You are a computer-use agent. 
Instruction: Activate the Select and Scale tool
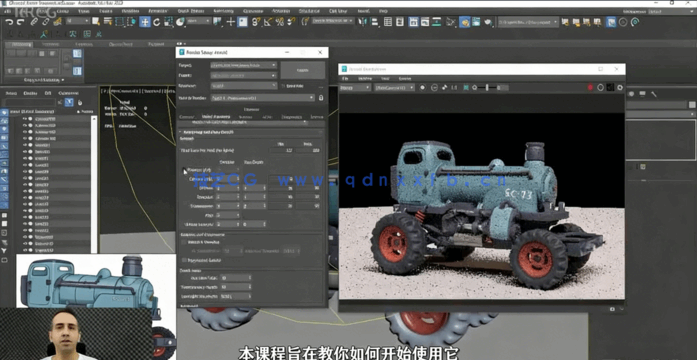[x=168, y=22]
